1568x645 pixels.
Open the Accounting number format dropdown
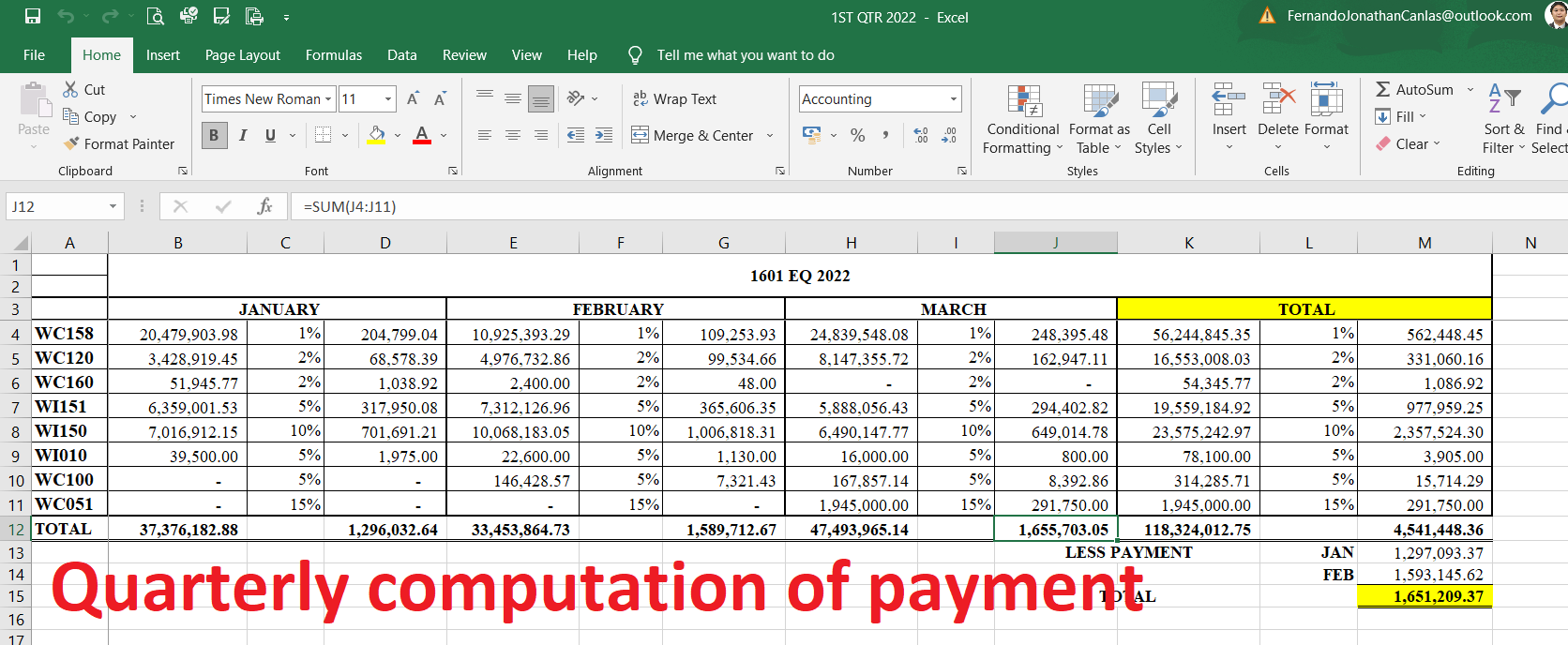pos(954,98)
